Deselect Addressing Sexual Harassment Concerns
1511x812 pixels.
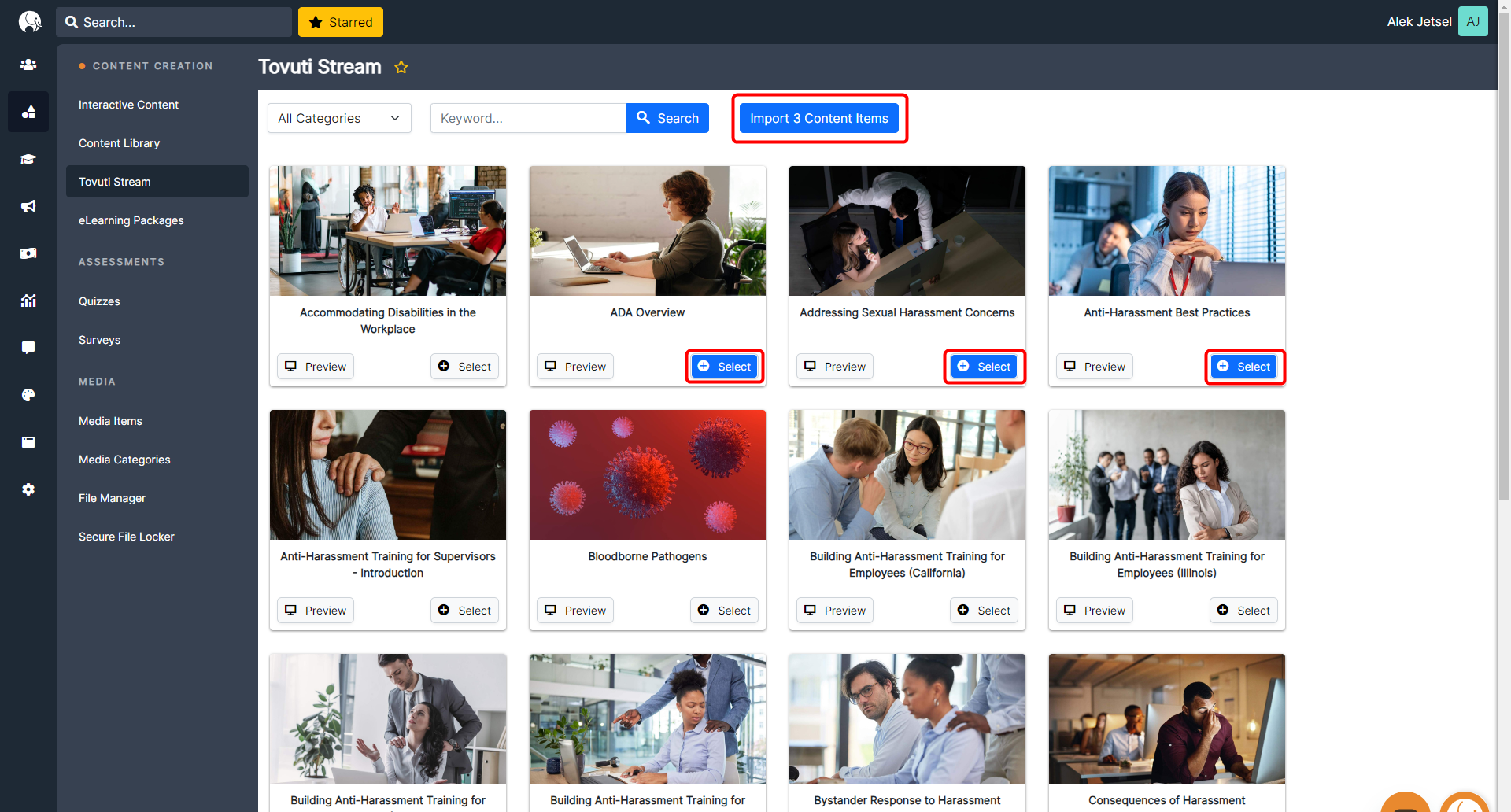tap(984, 367)
